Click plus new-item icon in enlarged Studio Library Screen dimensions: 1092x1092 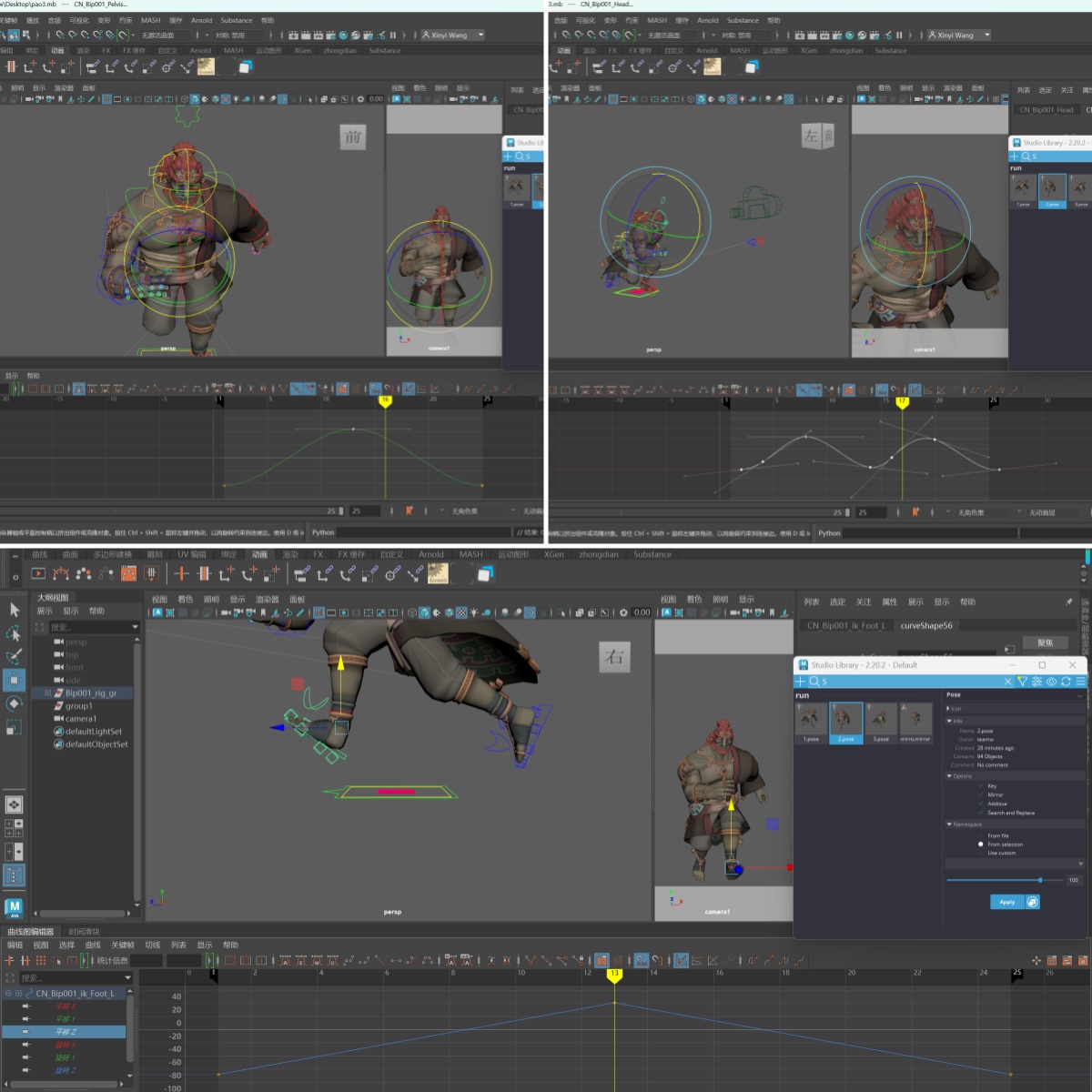pyautogui.click(x=801, y=681)
